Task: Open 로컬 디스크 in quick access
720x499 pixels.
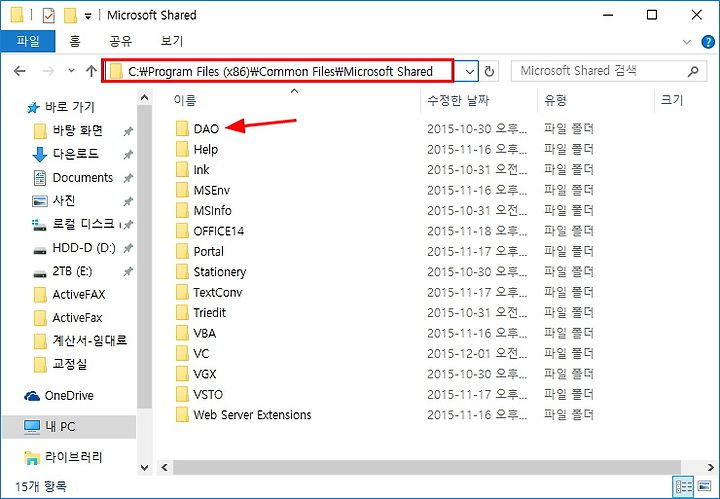Action: coord(83,224)
